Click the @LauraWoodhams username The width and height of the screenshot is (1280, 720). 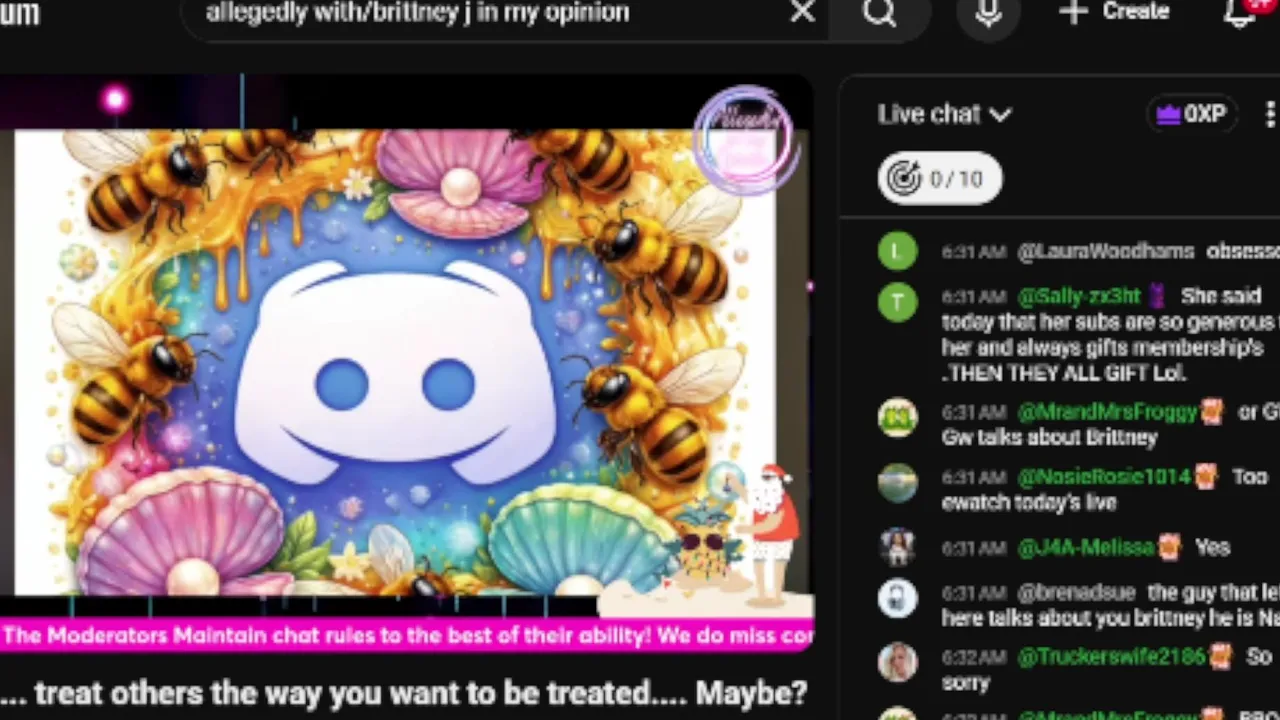pos(1105,252)
